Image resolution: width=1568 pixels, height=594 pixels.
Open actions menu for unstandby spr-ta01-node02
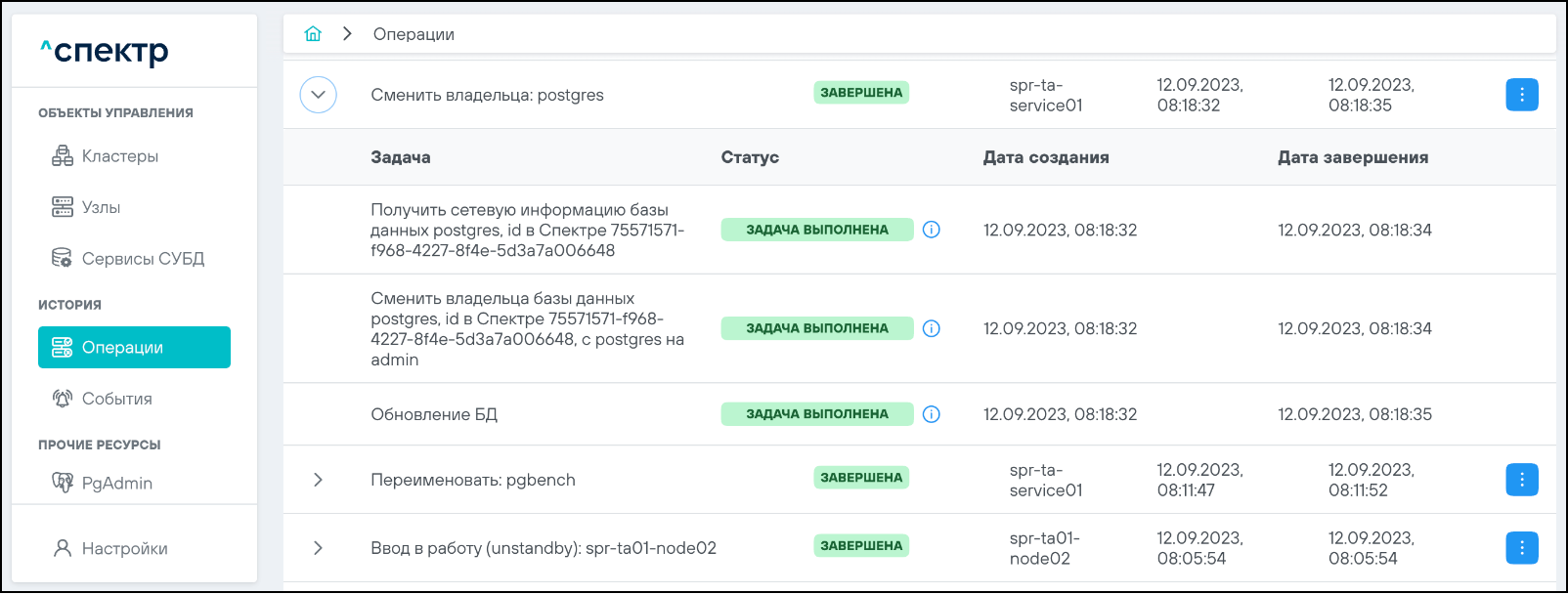coord(1521,548)
